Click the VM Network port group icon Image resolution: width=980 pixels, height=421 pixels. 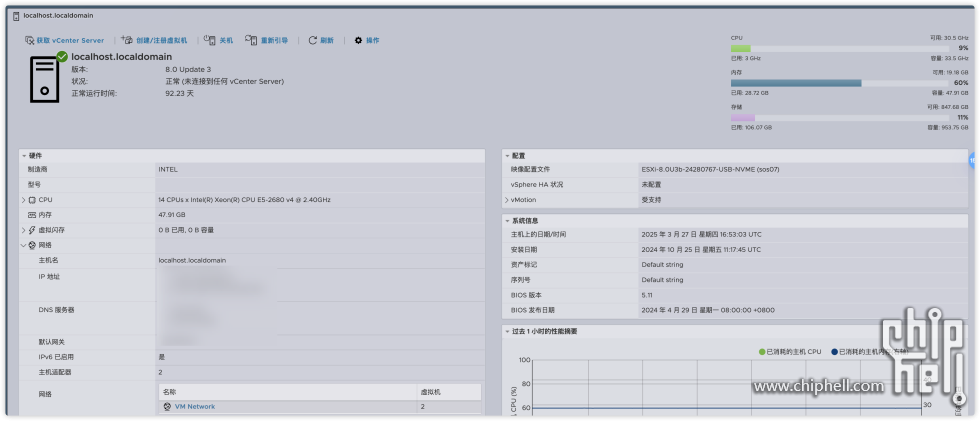point(167,407)
